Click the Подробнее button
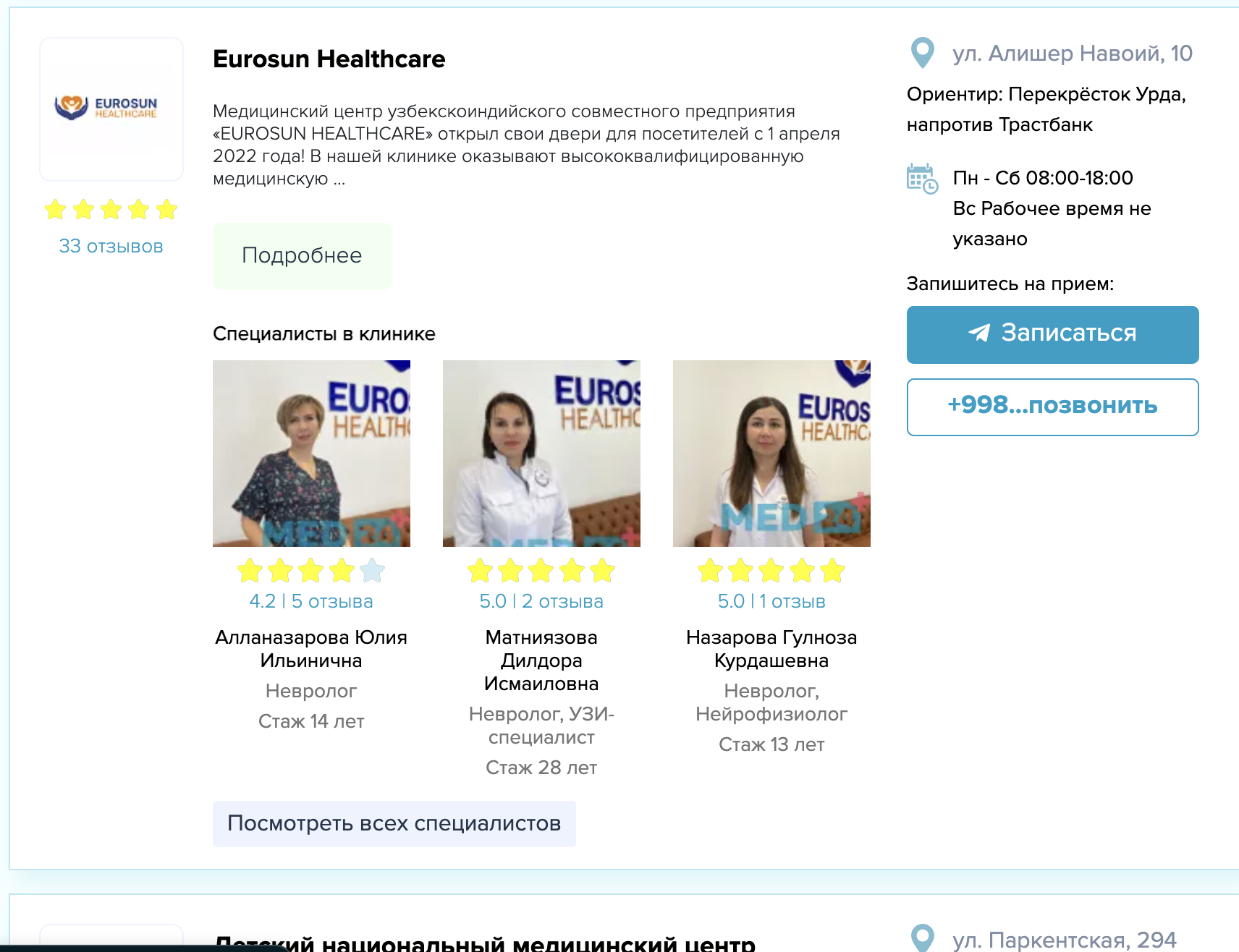 point(302,255)
